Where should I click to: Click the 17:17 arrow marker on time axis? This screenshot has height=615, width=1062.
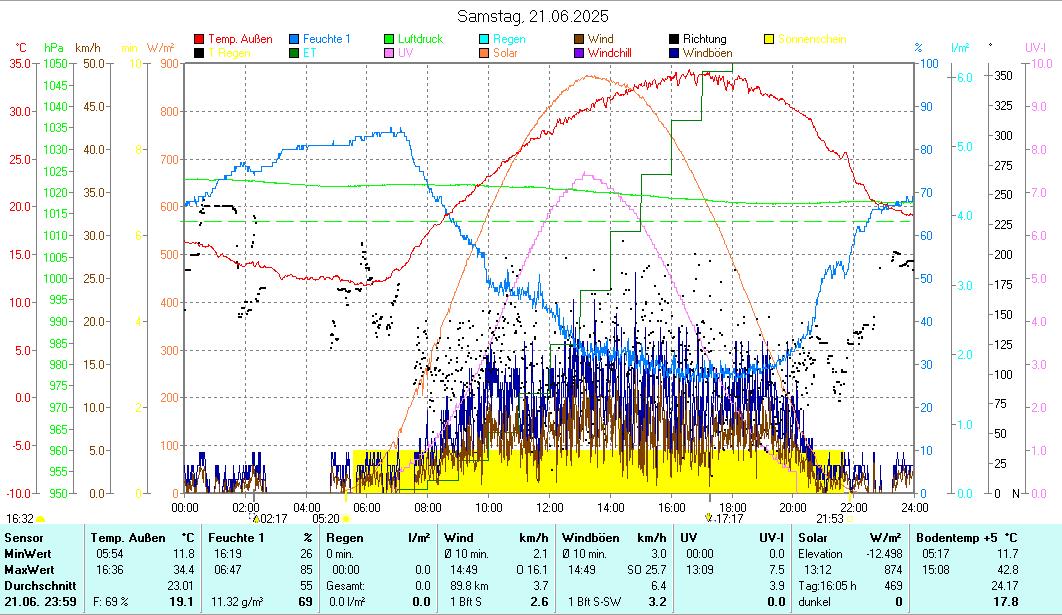pyautogui.click(x=709, y=517)
